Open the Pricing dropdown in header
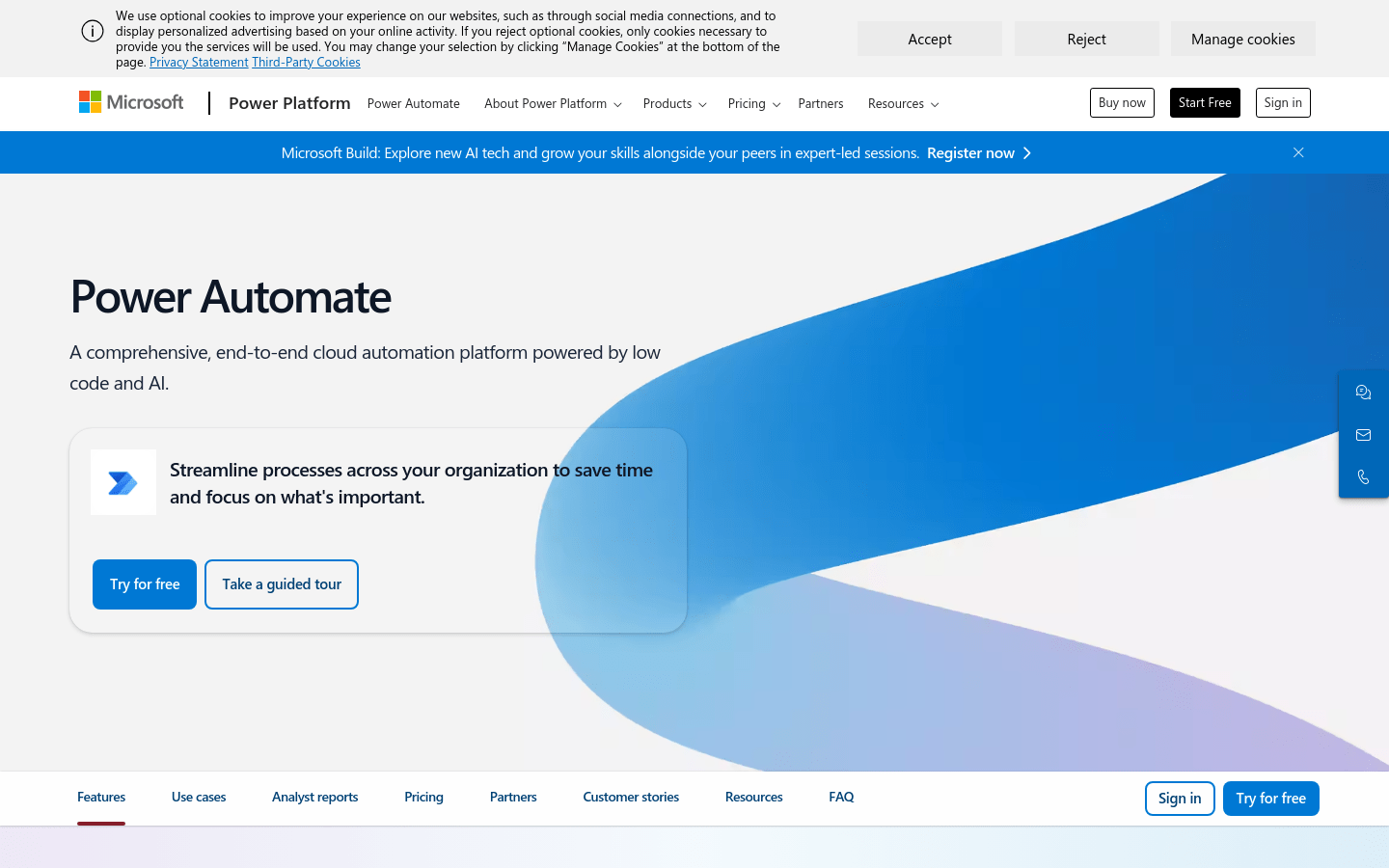 pos(754,103)
